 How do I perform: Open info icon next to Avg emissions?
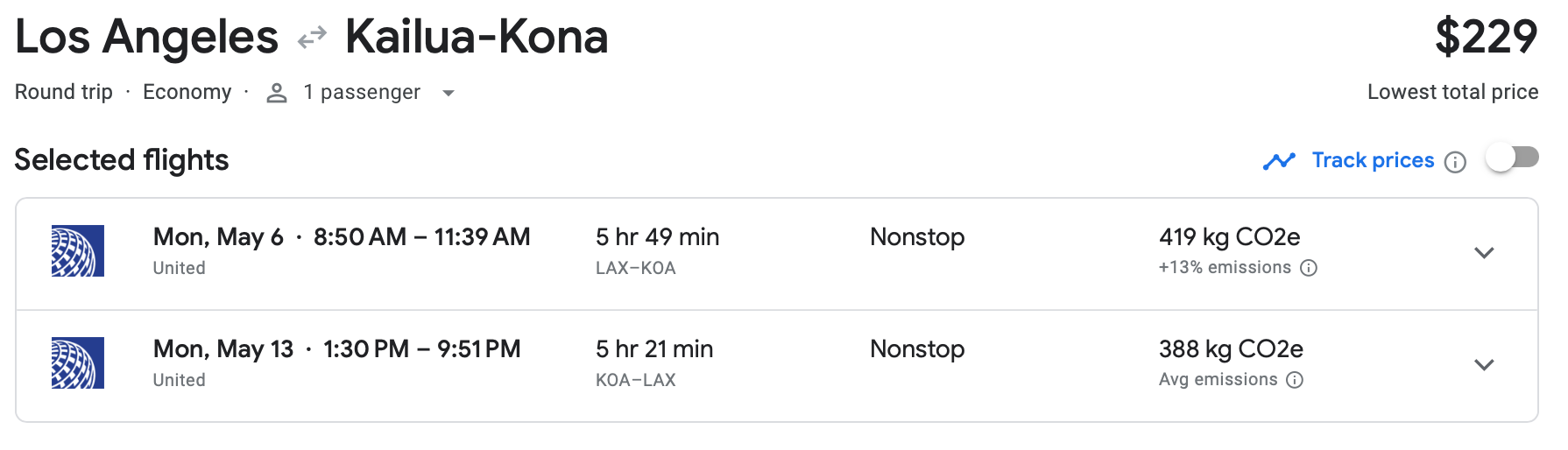pyautogui.click(x=1295, y=380)
